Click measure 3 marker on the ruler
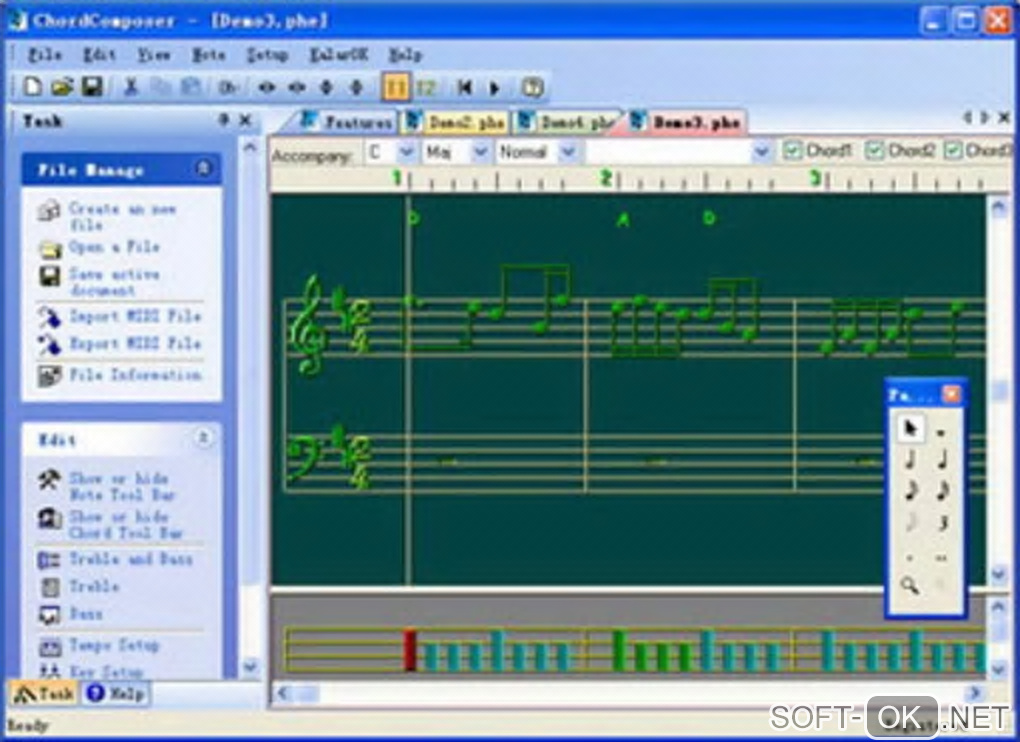 click(x=814, y=178)
